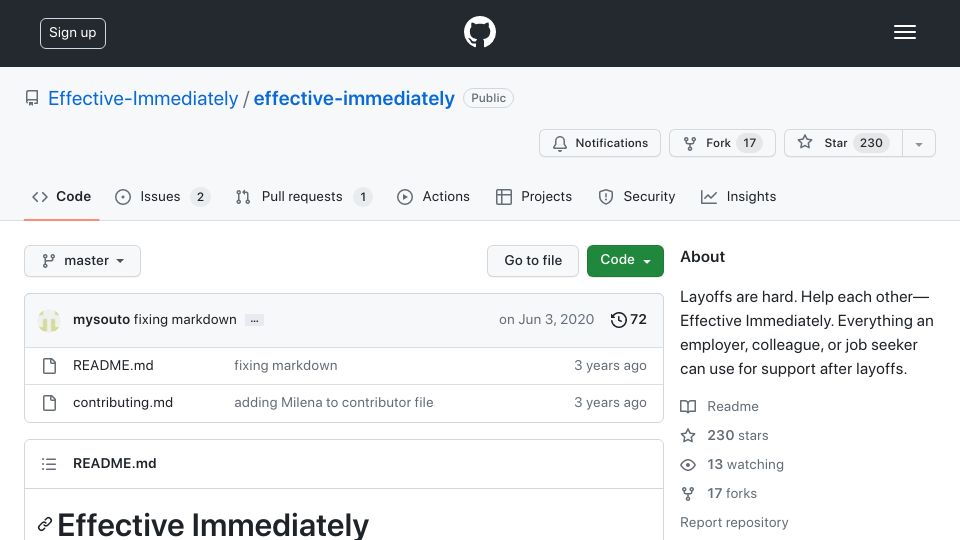This screenshot has height=540, width=960.
Task: Click the Actions play icon
Action: point(405,197)
